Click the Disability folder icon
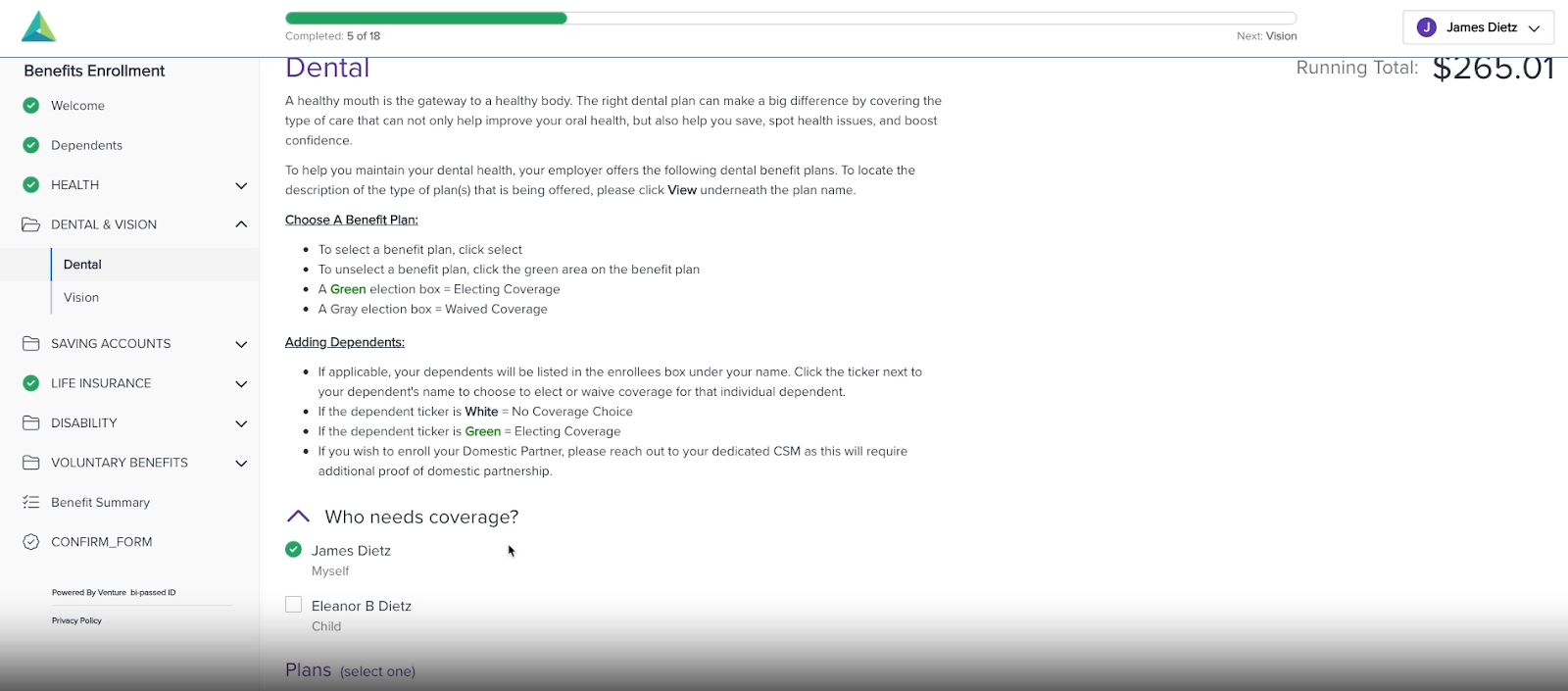1568x691 pixels. click(31, 423)
